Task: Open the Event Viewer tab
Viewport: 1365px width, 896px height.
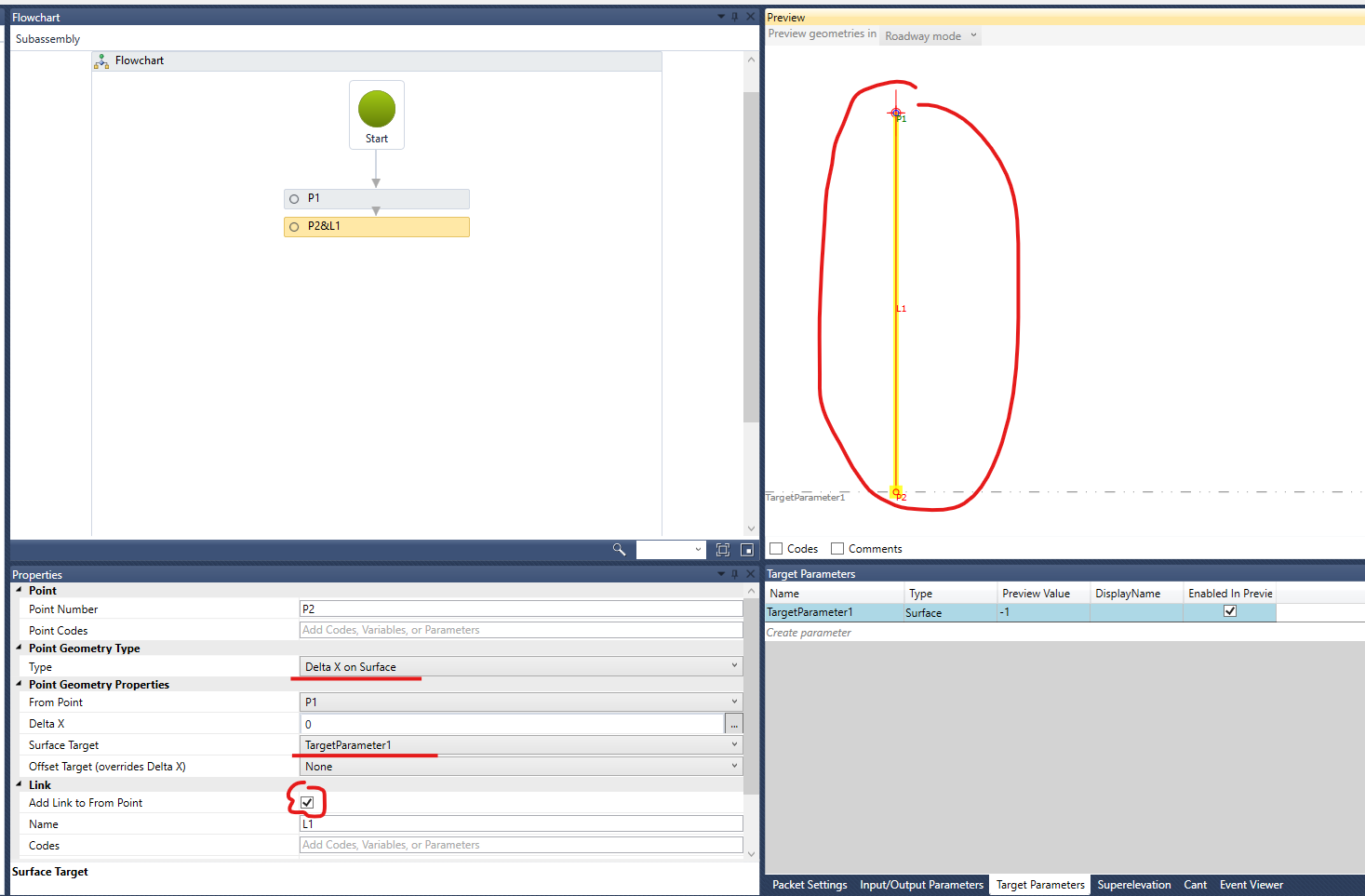Action: point(1251,885)
